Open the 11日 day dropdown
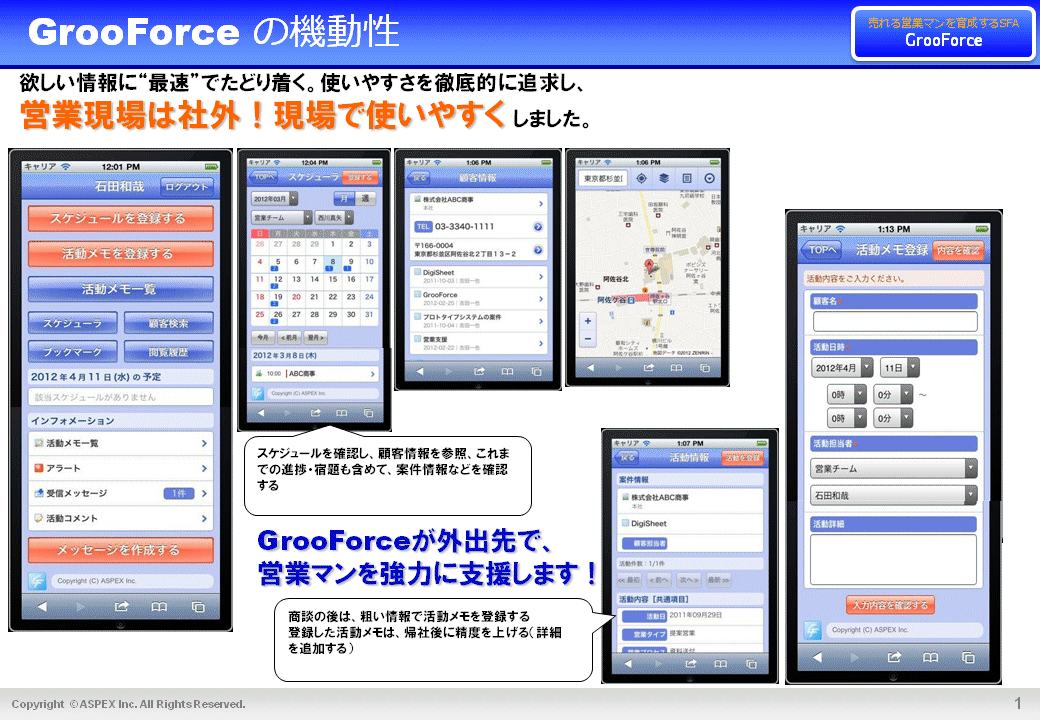 pyautogui.click(x=899, y=368)
